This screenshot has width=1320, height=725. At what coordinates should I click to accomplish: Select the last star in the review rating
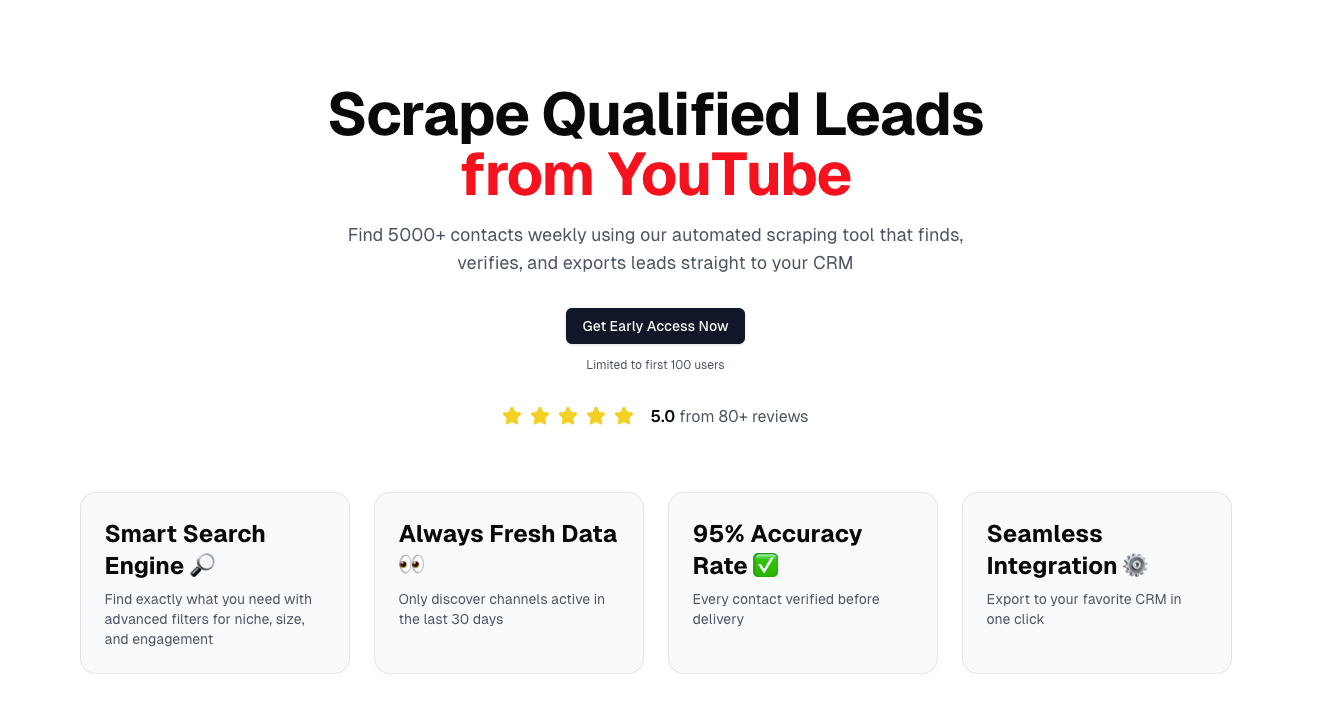(625, 415)
